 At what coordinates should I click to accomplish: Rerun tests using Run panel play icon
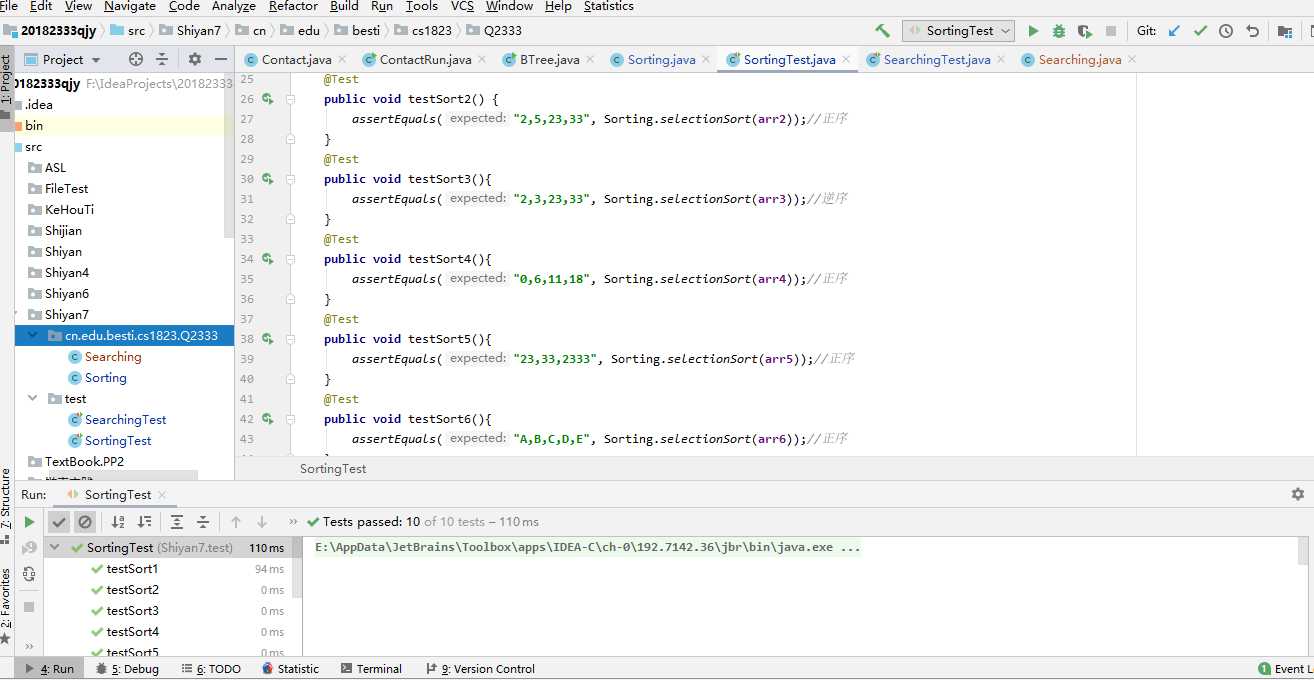tap(29, 522)
